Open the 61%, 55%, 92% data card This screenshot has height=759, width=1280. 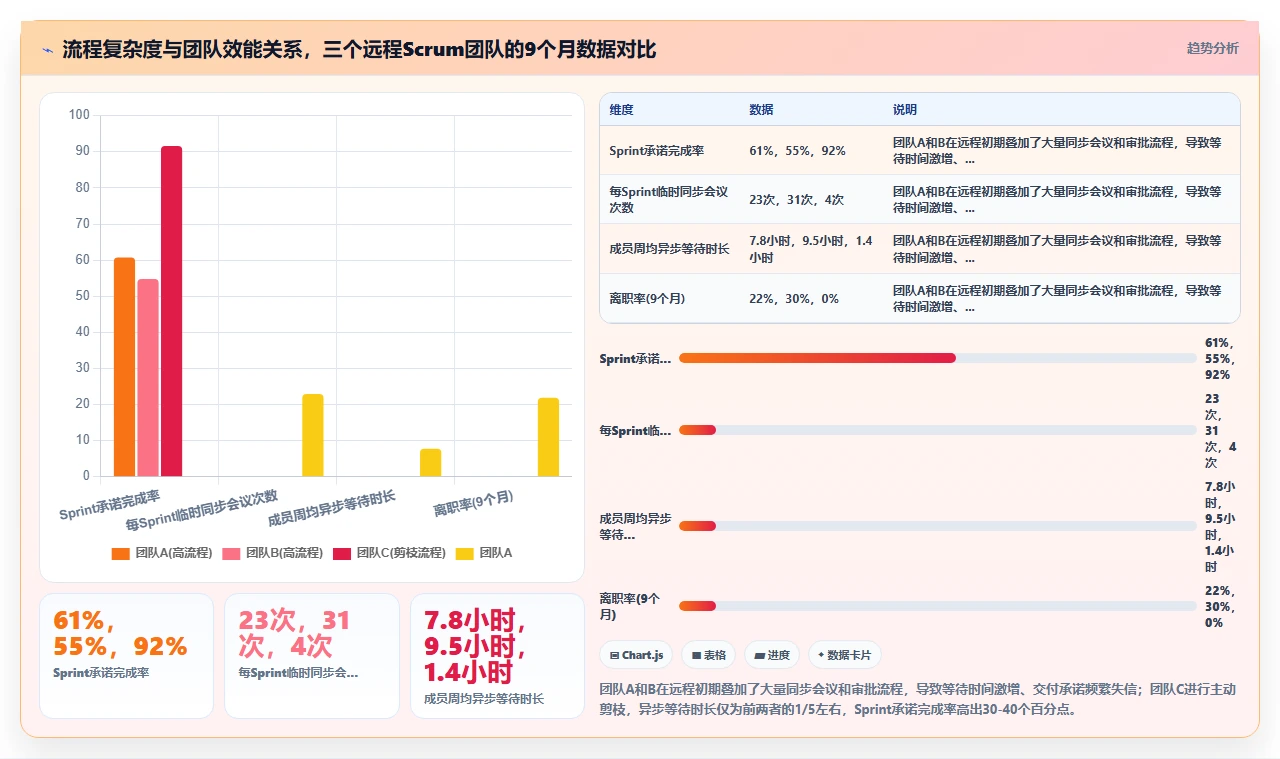coord(126,656)
